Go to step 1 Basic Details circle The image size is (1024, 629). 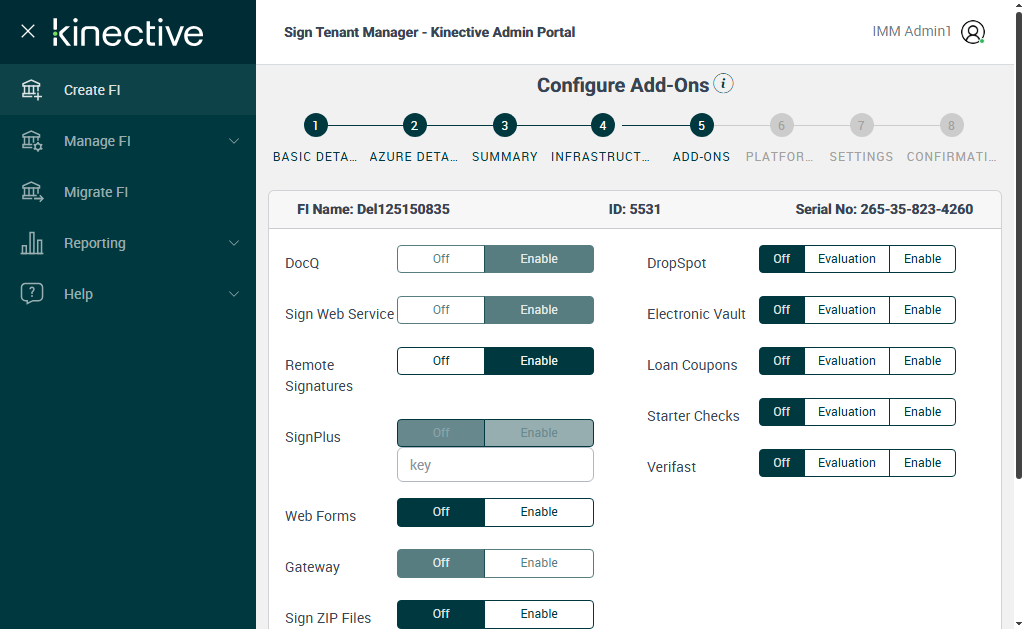pyautogui.click(x=315, y=125)
